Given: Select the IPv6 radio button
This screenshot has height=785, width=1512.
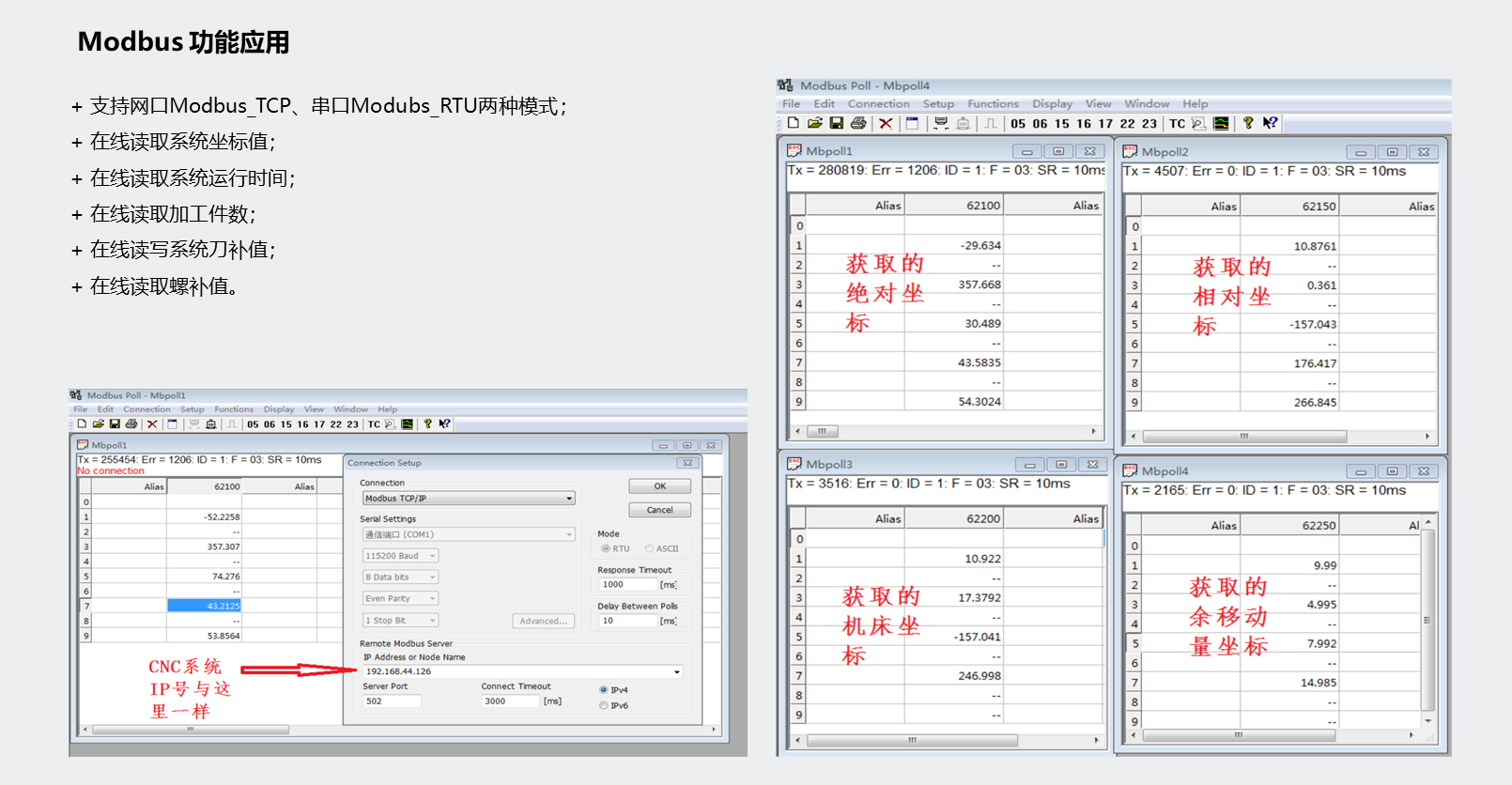Looking at the screenshot, I should coord(604,705).
